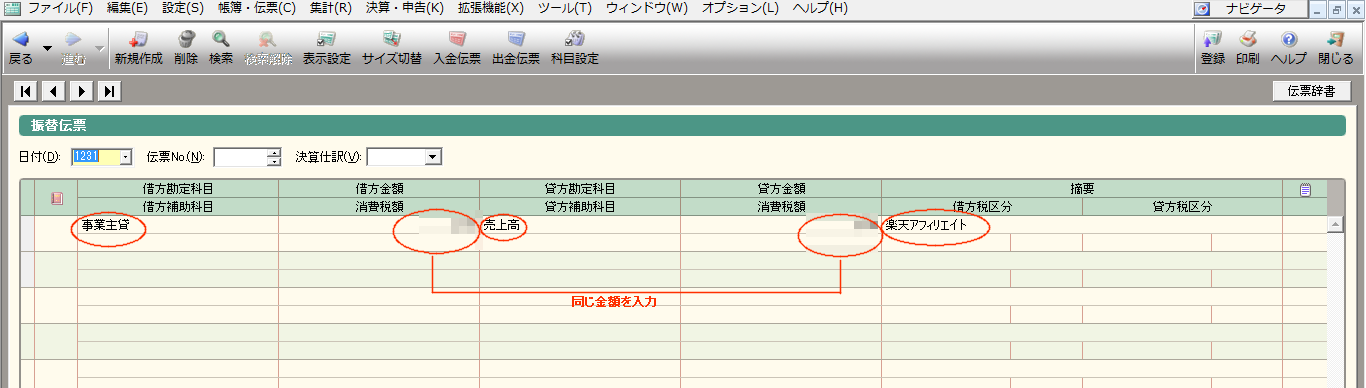The height and width of the screenshot is (388, 1366).
Task: Click the 振替伝票 title bar
Action: pyautogui.click(x=682, y=125)
